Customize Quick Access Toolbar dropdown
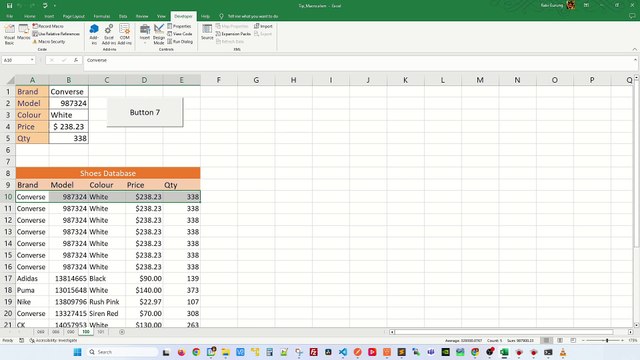Screen dimensions: 640x360 click(55, 6)
